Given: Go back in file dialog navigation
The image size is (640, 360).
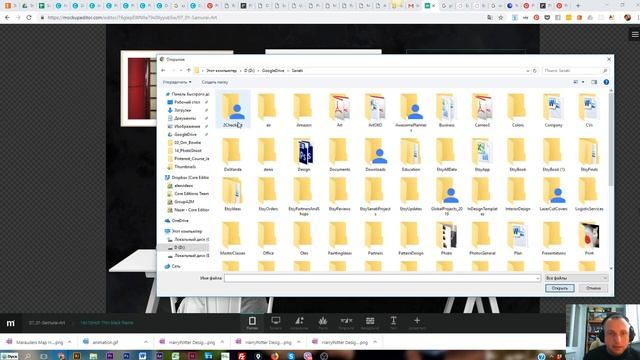Looking at the screenshot, I should pyautogui.click(x=163, y=71).
